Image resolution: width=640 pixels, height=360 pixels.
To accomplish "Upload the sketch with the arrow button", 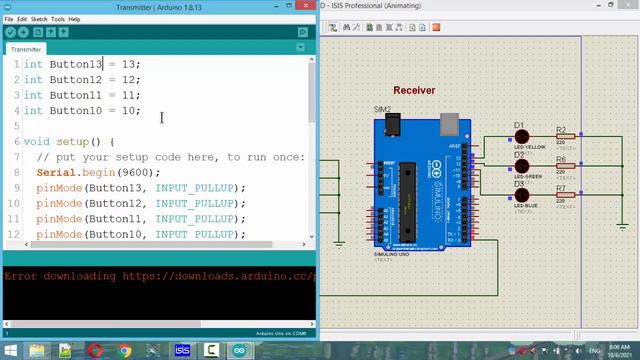I will [23, 32].
